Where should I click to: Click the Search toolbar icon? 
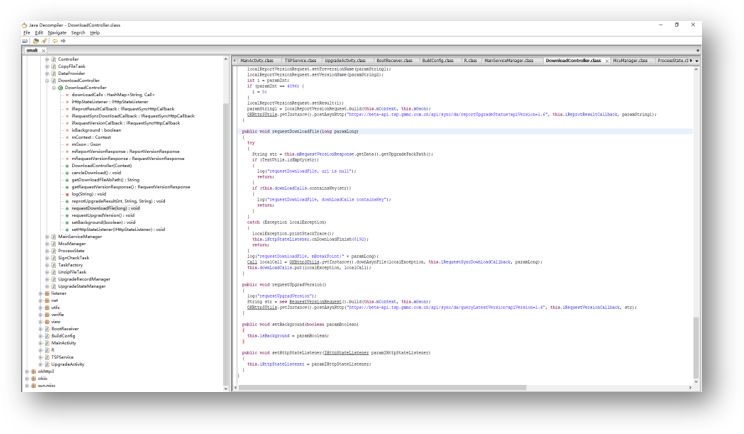click(x=45, y=41)
